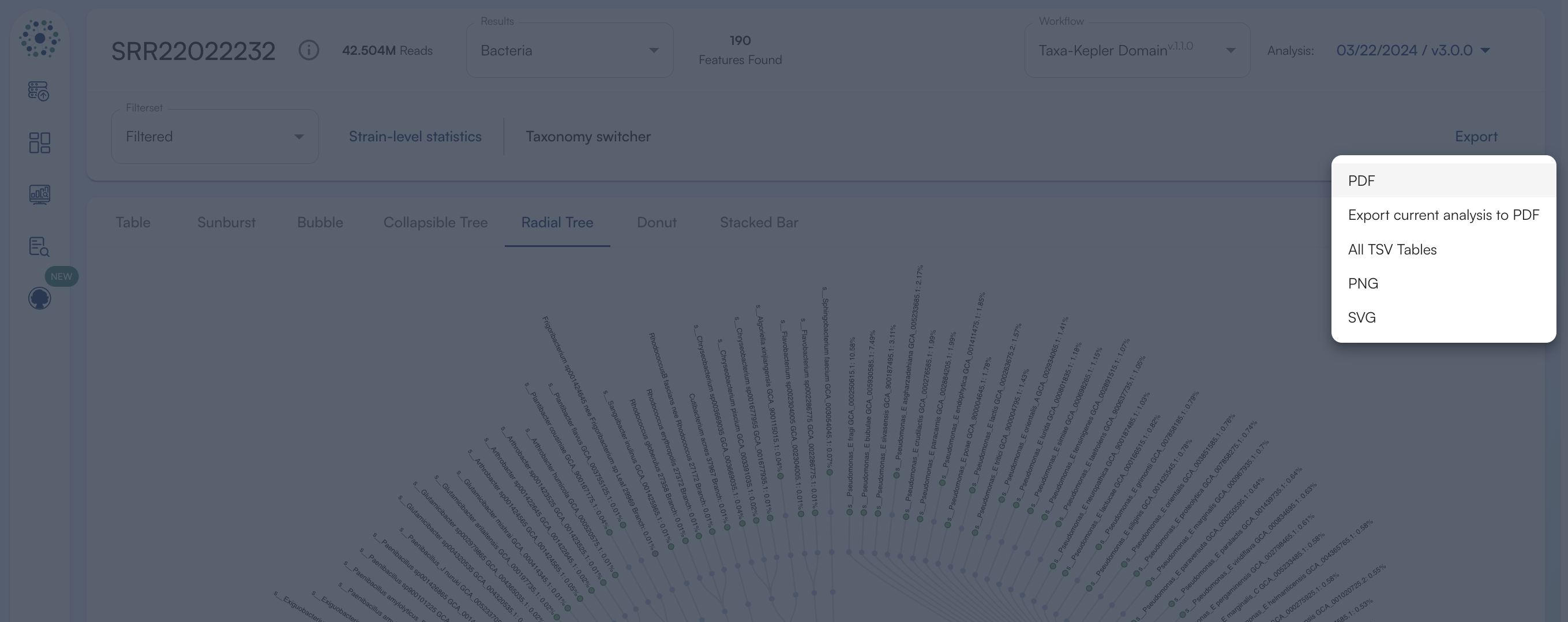Open the dashboard grid view from the sidebar
1568x622 pixels.
[39, 143]
